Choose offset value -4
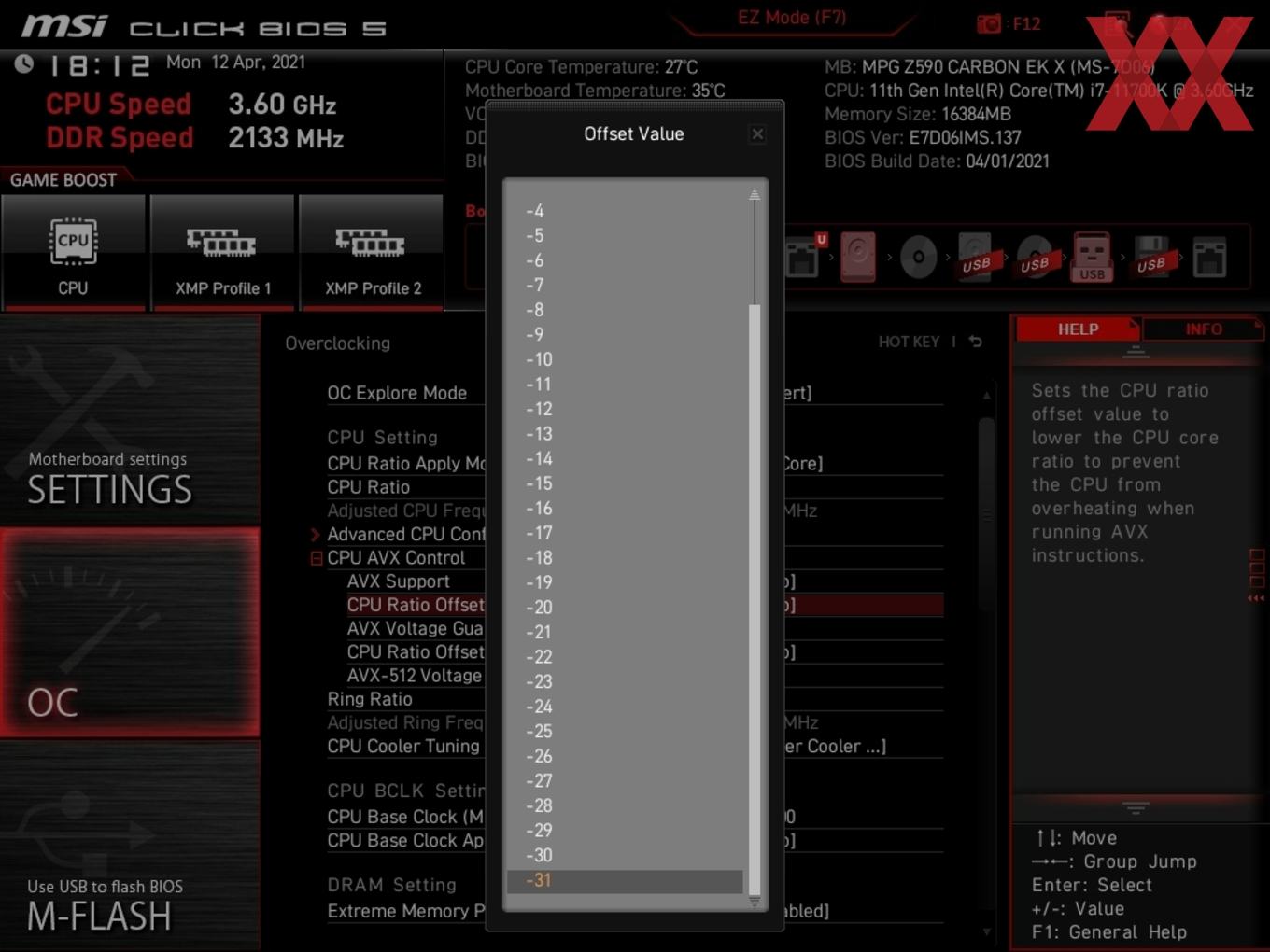 [x=625, y=211]
